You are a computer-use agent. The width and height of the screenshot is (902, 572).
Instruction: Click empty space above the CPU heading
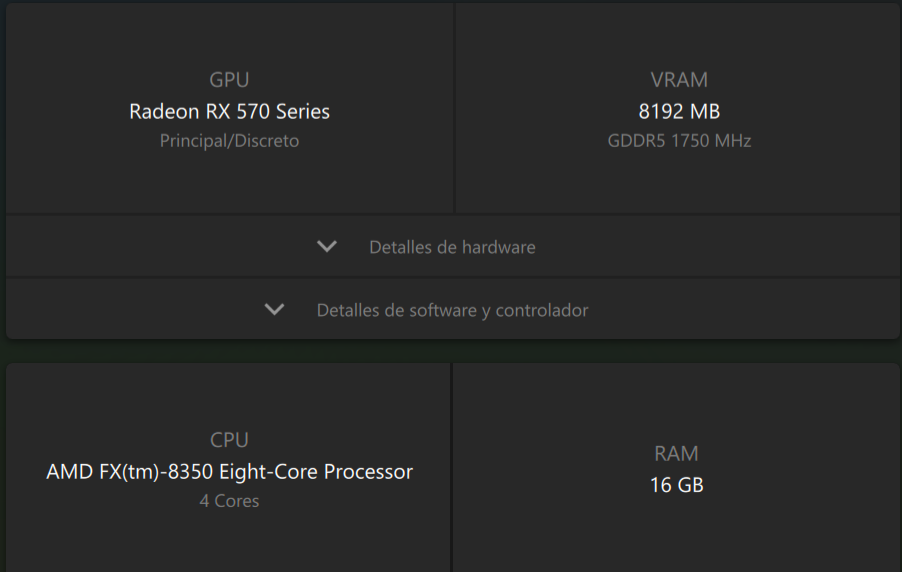229,395
